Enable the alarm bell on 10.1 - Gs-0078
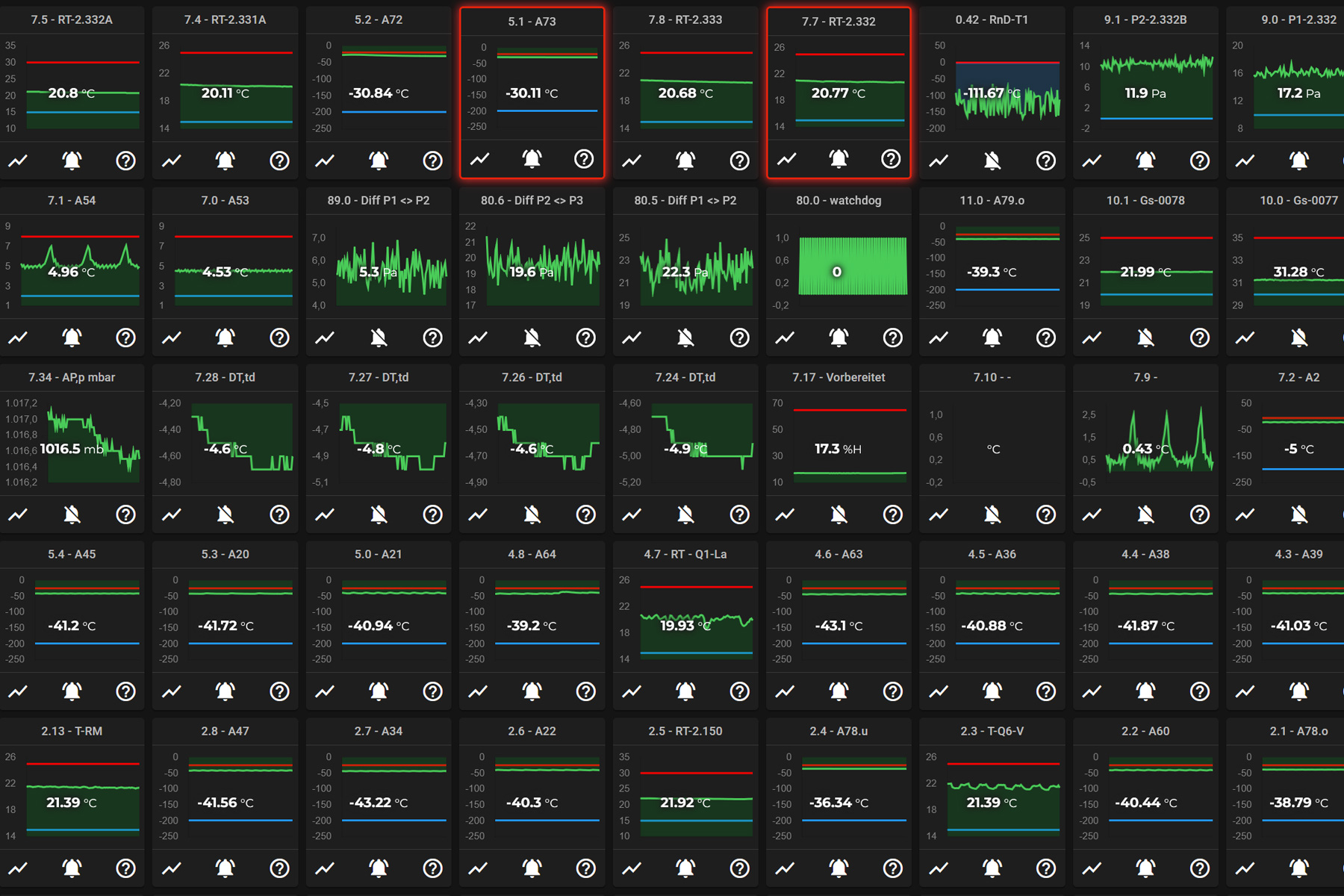Viewport: 1344px width, 896px height. click(1145, 337)
